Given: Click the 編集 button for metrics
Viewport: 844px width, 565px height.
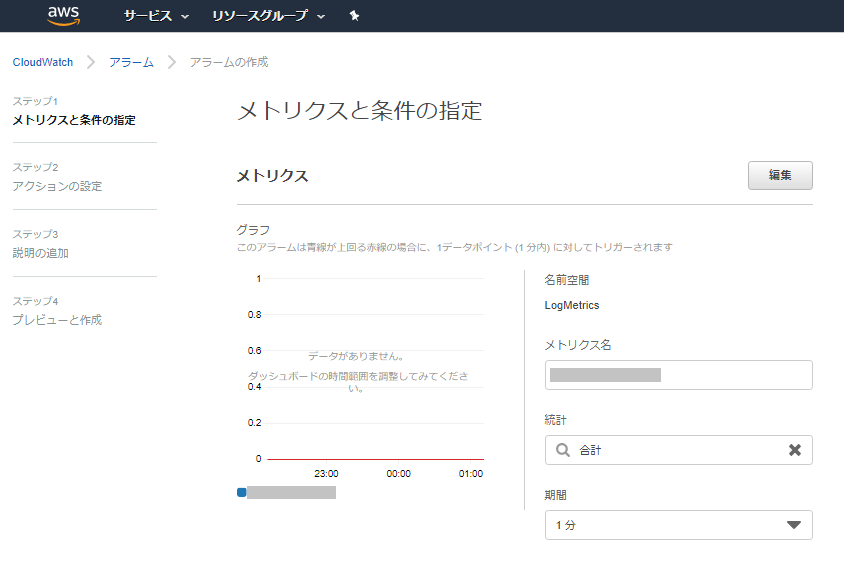Looking at the screenshot, I should click(780, 175).
